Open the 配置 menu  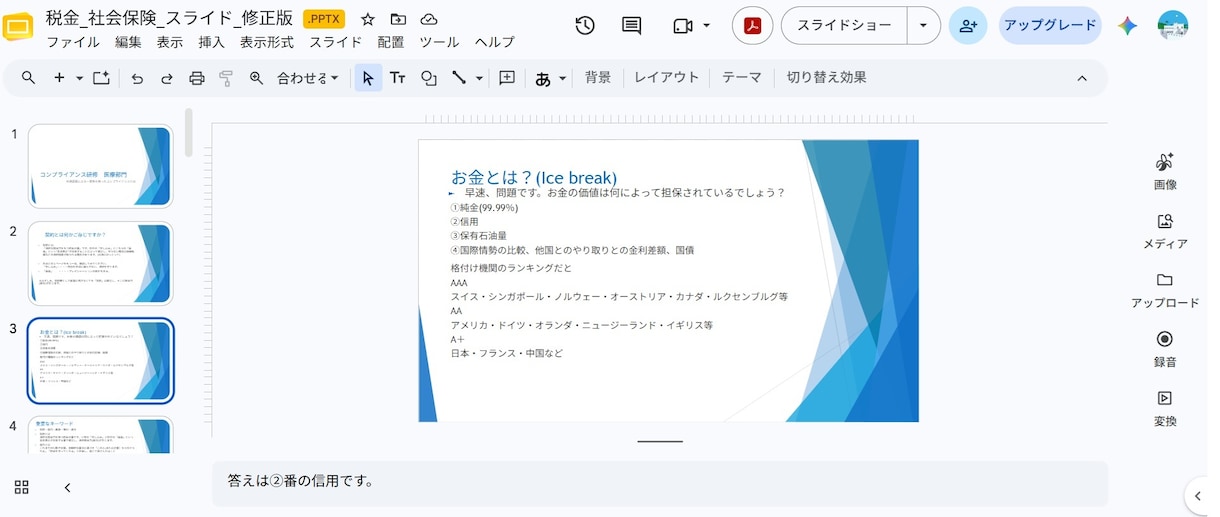tap(391, 42)
